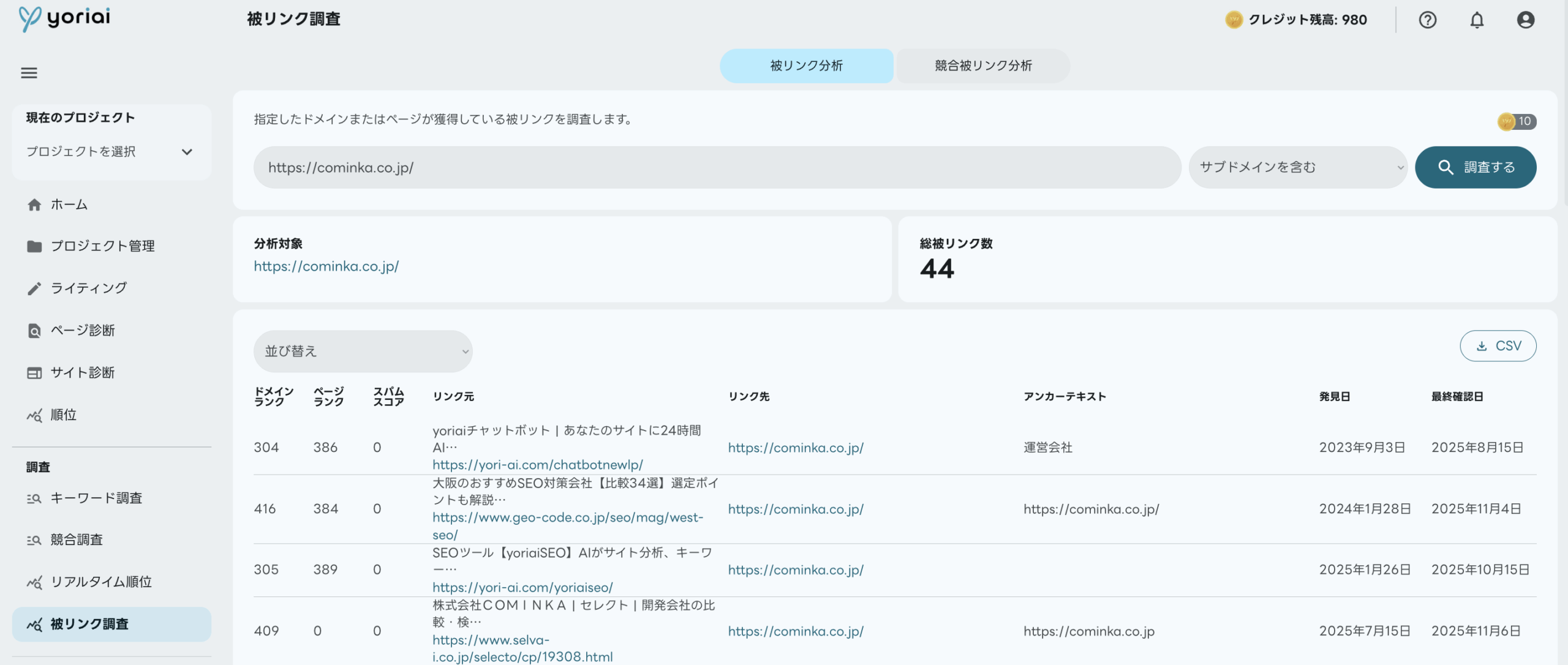Go to リアルタイム順位 in sidebar
Screen dimensions: 1568x665
(101, 582)
